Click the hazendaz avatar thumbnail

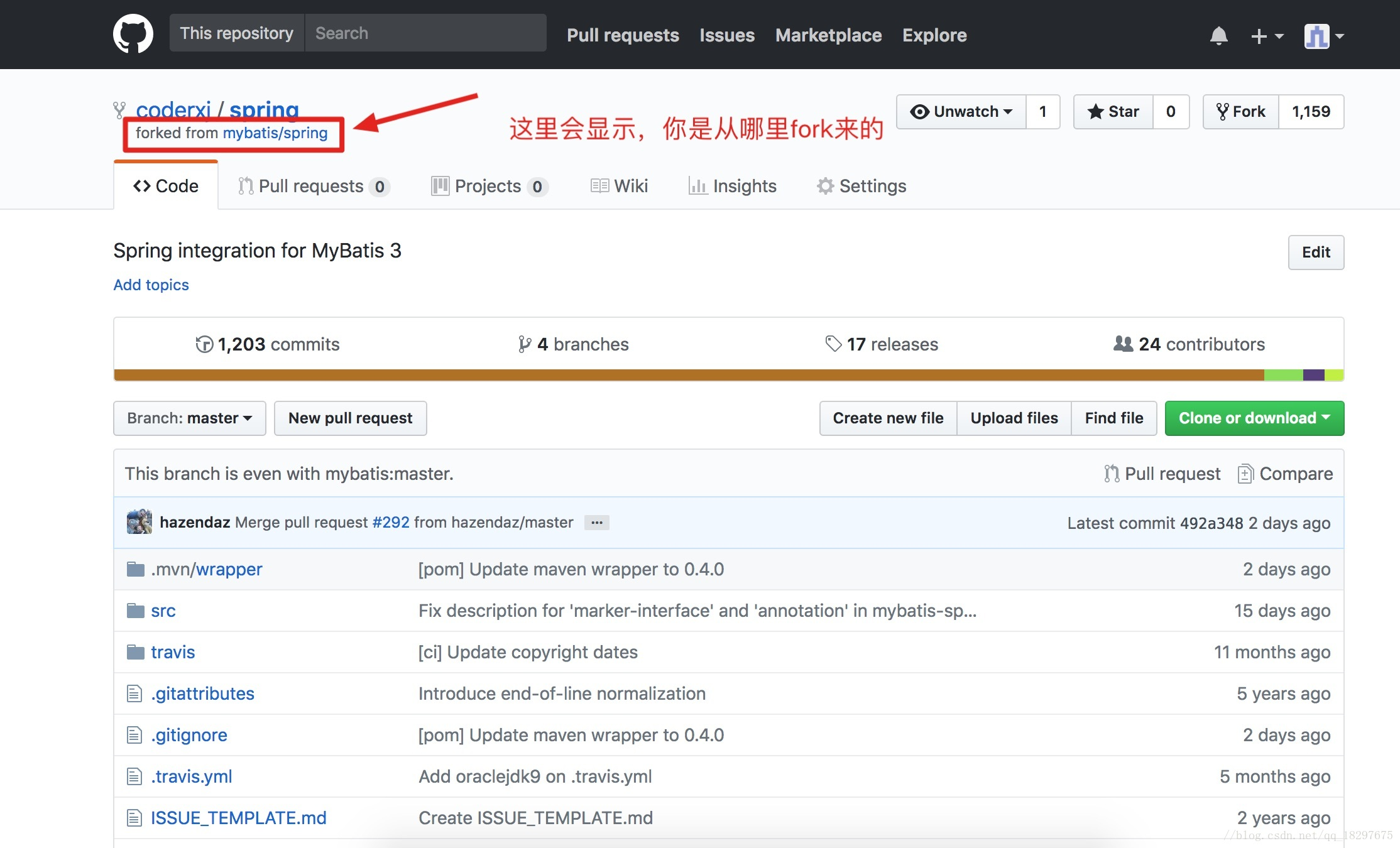[x=139, y=522]
